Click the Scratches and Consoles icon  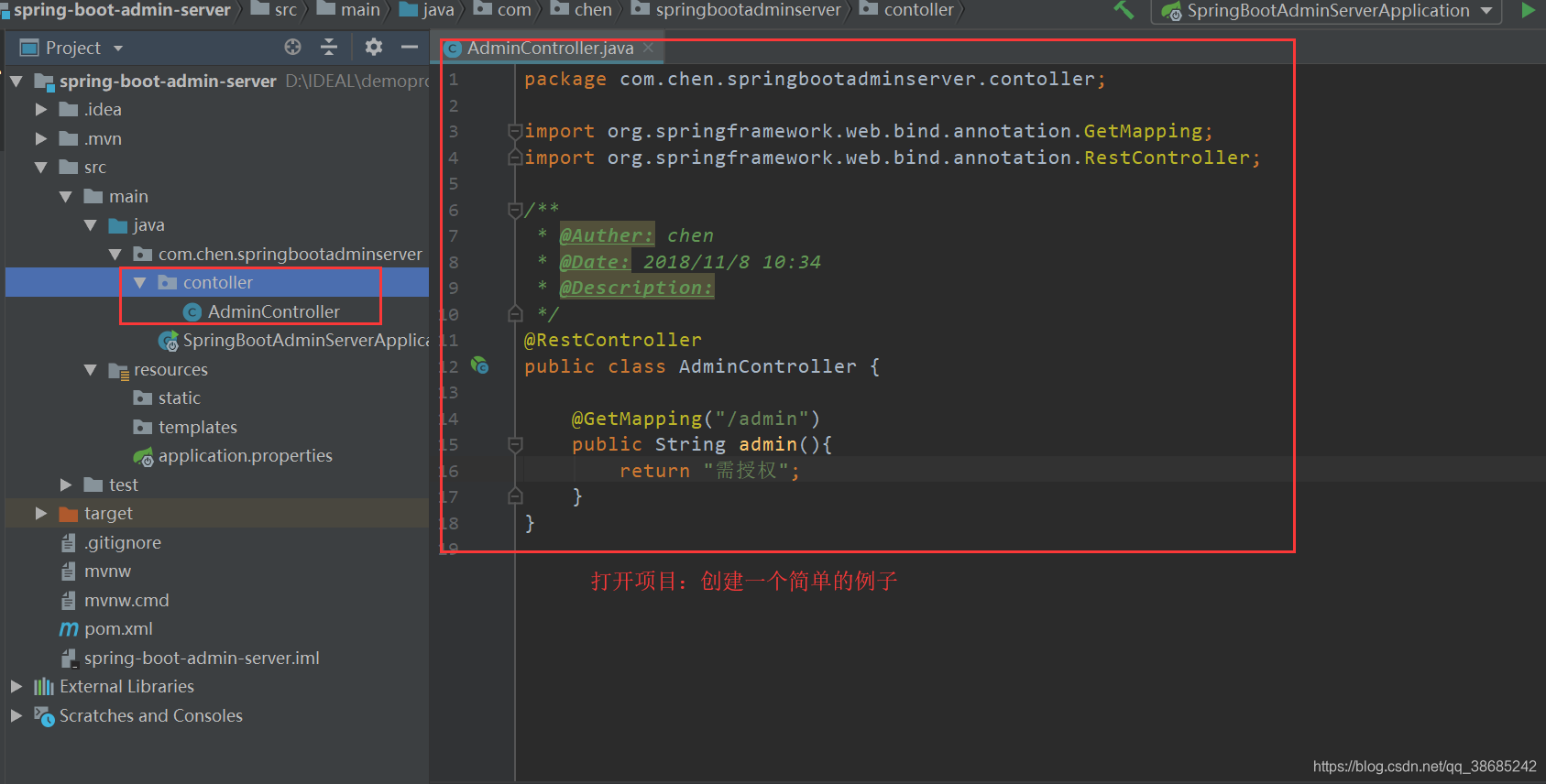click(44, 716)
